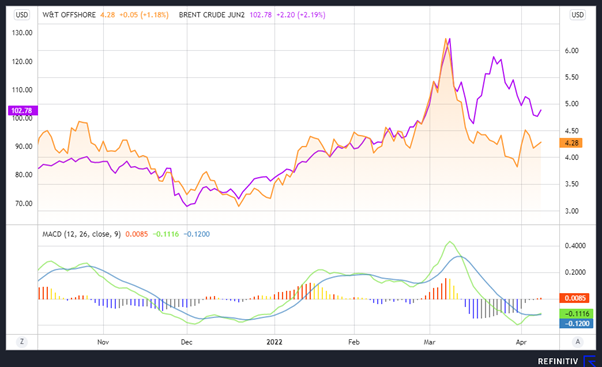The image size is (602, 367).
Task: Click the 80.00 left axis label
Action: click(x=24, y=175)
